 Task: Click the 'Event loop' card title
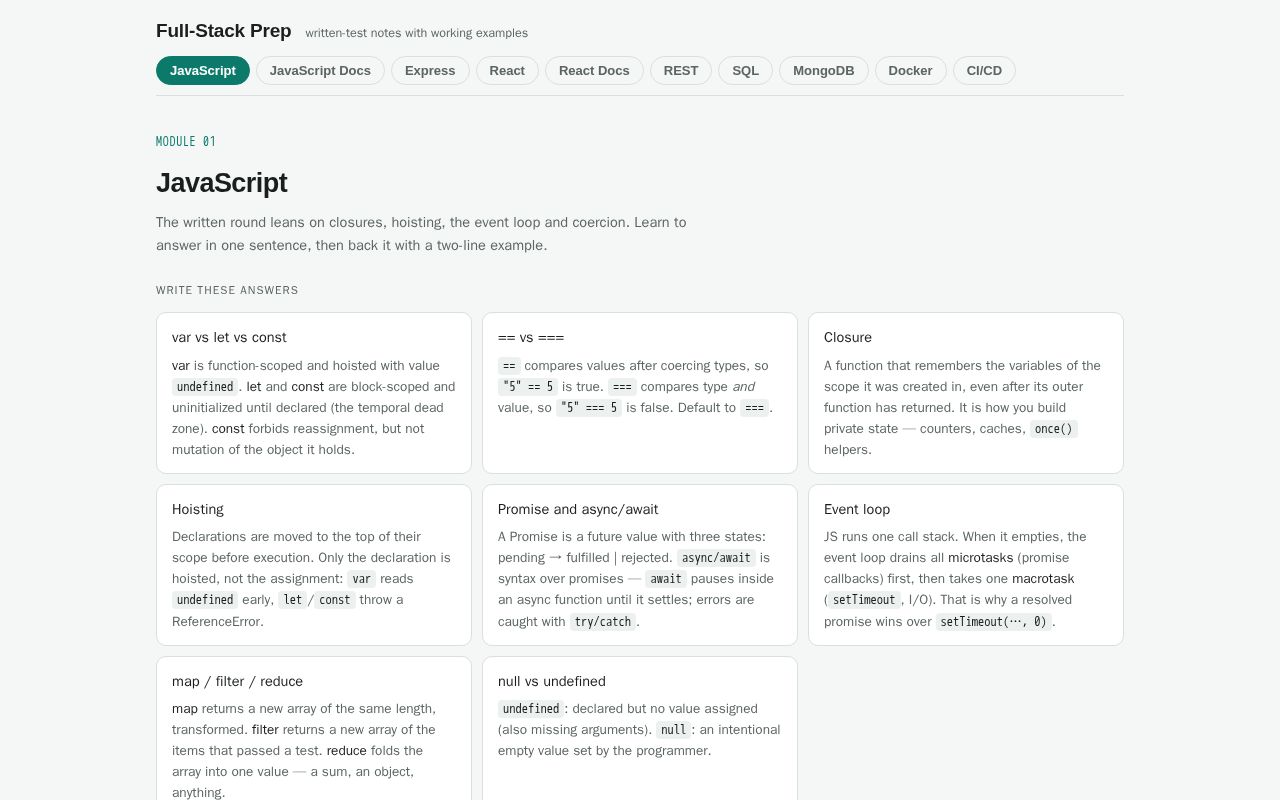click(857, 509)
